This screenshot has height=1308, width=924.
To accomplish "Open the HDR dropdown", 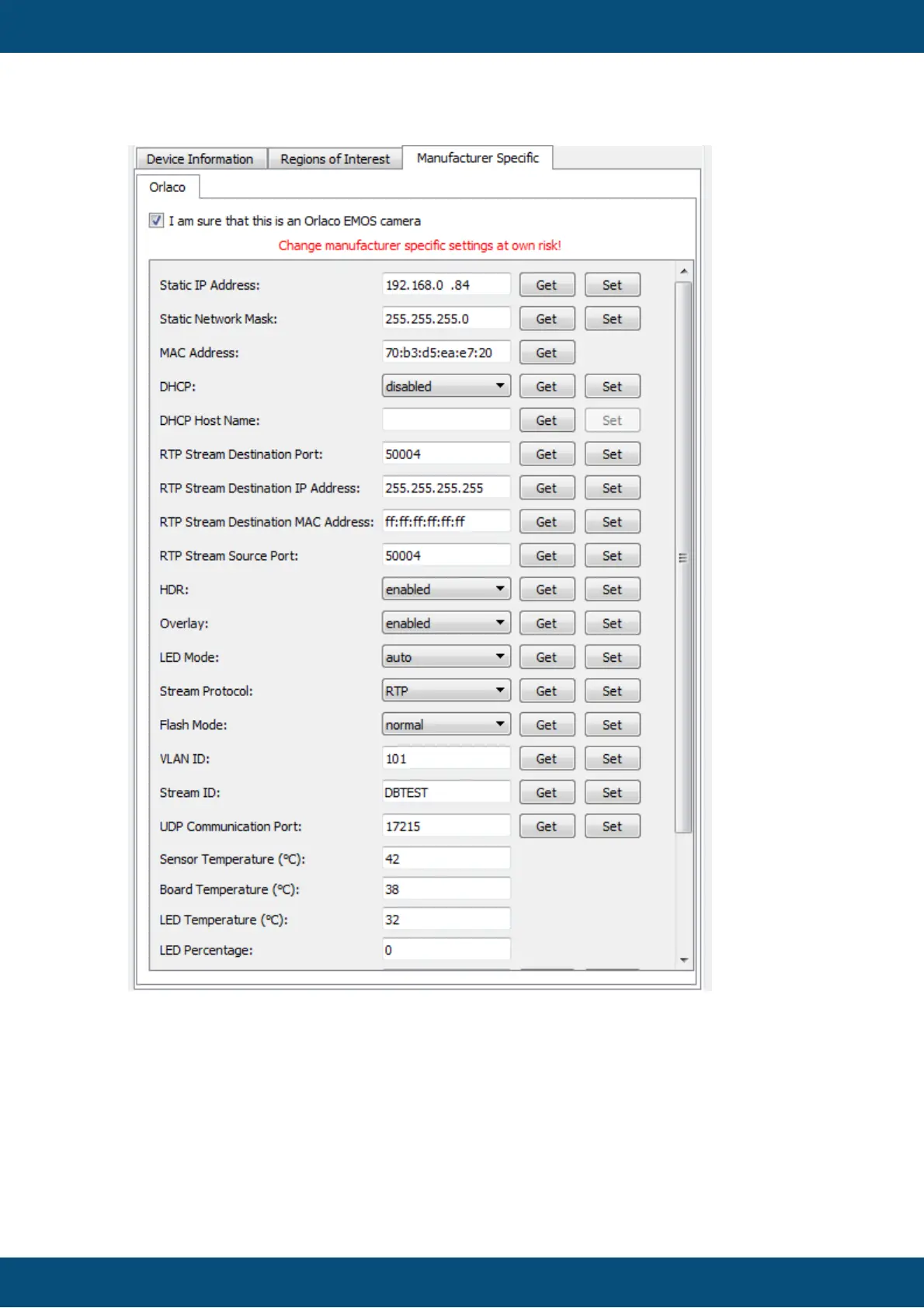I will pos(446,590).
